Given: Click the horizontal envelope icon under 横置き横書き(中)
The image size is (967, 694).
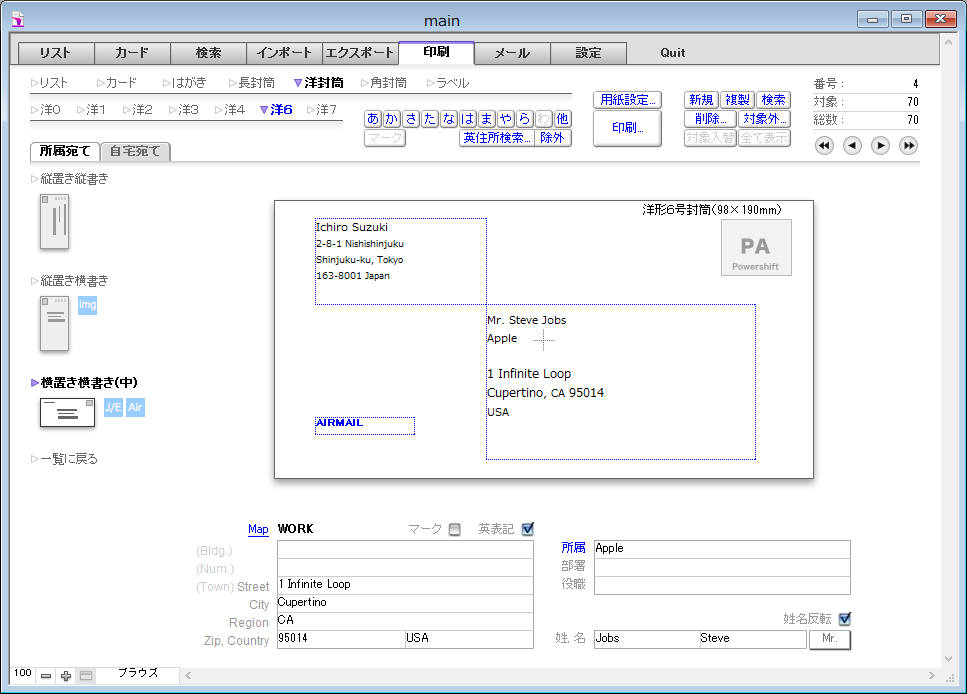Looking at the screenshot, I should pos(67,412).
